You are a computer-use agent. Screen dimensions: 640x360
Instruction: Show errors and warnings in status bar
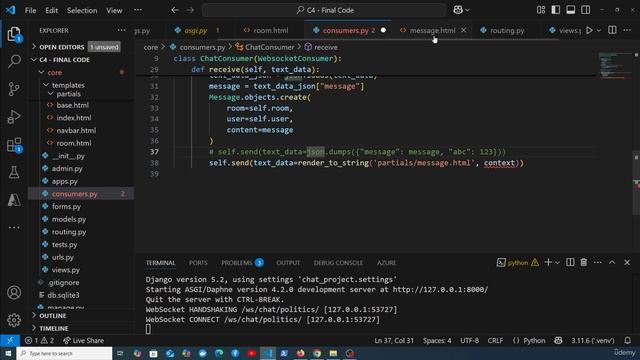pyautogui.click(x=39, y=340)
